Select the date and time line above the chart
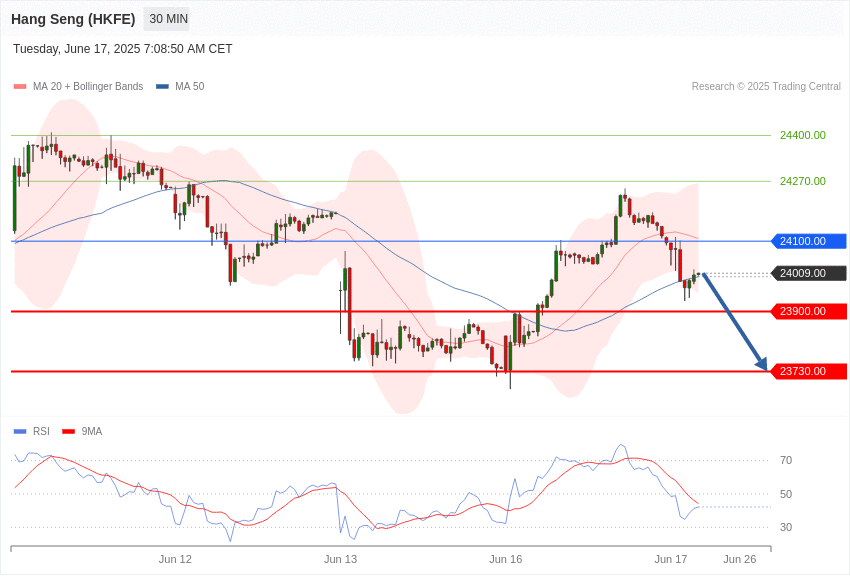This screenshot has width=850, height=576. pyautogui.click(x=123, y=49)
